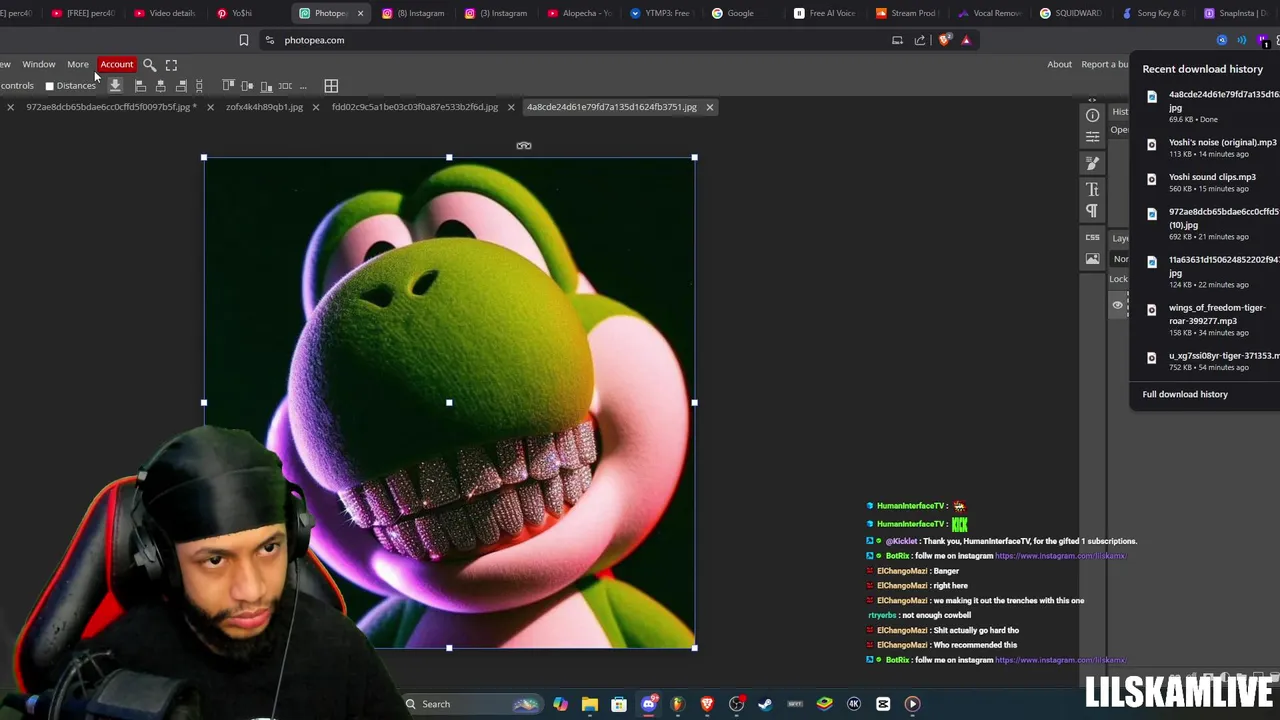Screen dimensions: 1280x720
Task: Click the Photopea search magnifier icon
Action: (149, 65)
